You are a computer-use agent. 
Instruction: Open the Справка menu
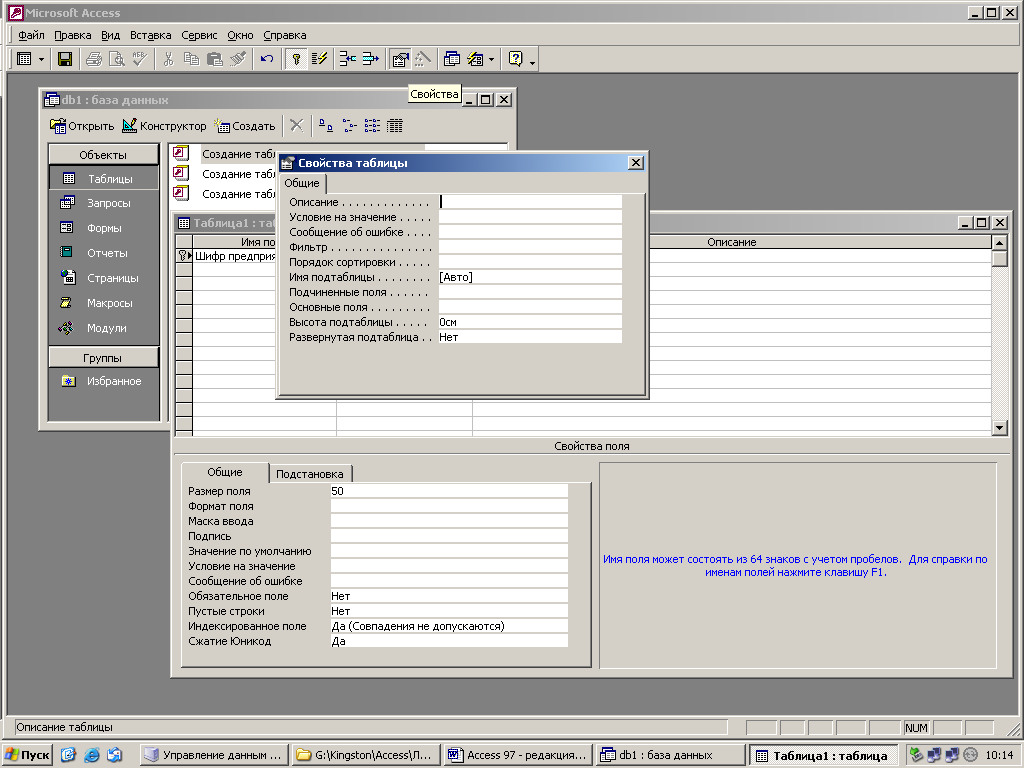tap(285, 35)
